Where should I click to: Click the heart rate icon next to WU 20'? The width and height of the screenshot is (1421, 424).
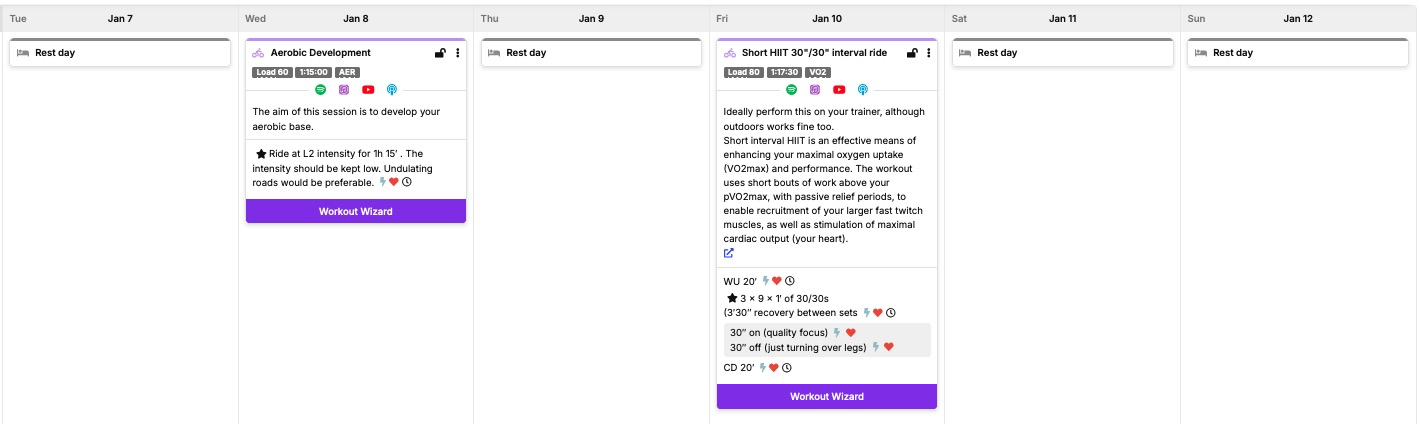coord(777,281)
